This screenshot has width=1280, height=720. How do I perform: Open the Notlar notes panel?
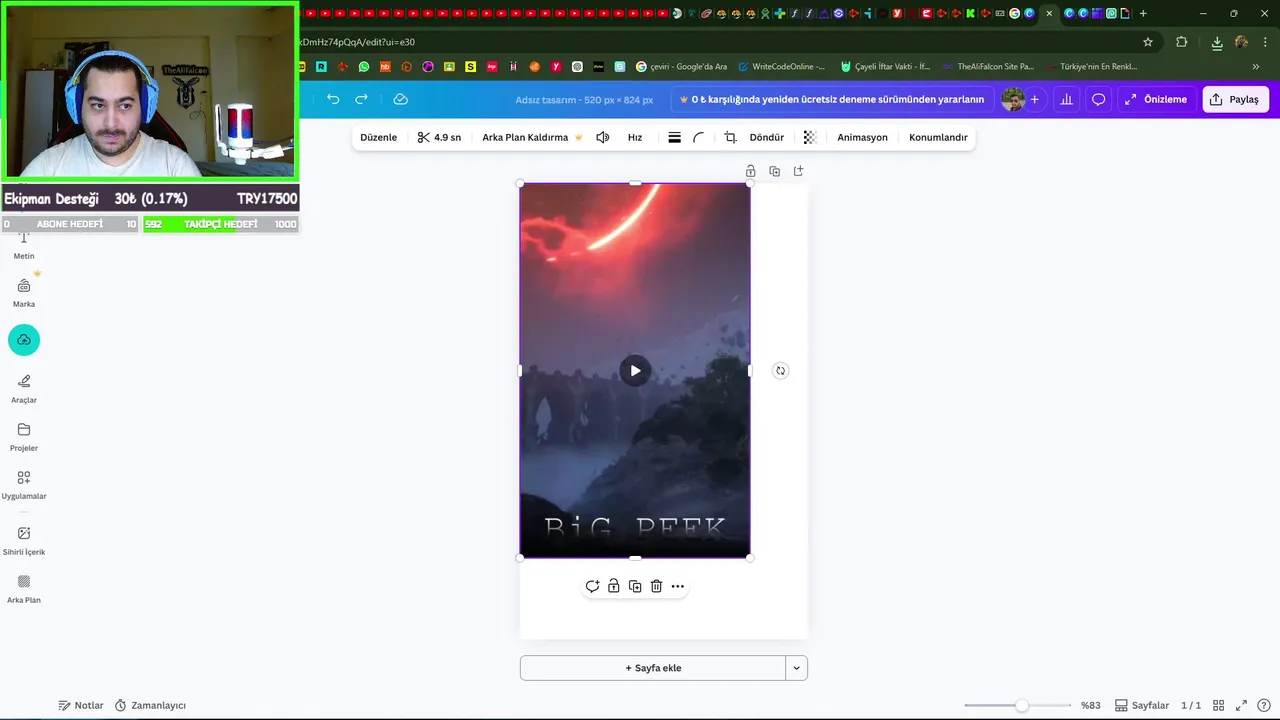[81, 705]
